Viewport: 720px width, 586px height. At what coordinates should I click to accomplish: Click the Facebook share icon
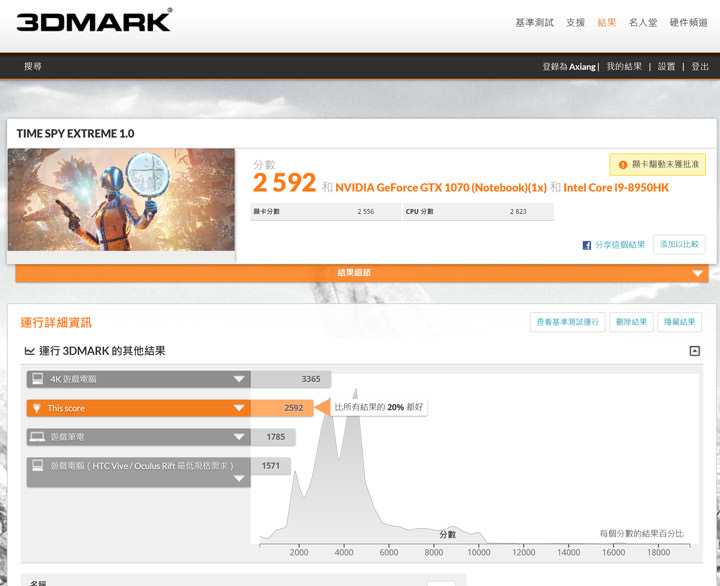click(587, 245)
